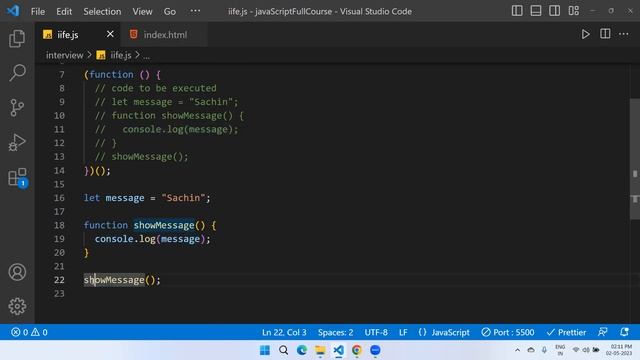Open the Explorer view in activity bar

click(17, 38)
